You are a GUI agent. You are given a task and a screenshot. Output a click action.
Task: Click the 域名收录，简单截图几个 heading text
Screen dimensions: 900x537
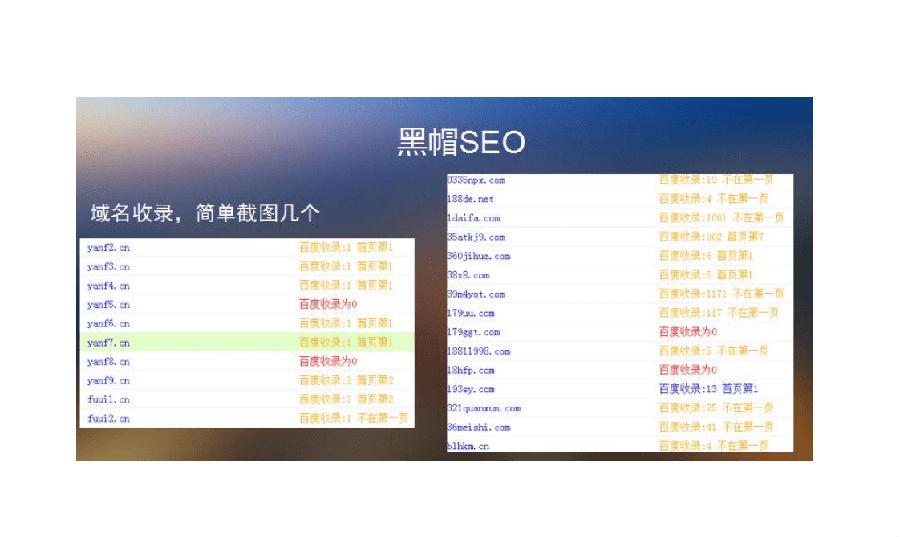[x=204, y=214]
